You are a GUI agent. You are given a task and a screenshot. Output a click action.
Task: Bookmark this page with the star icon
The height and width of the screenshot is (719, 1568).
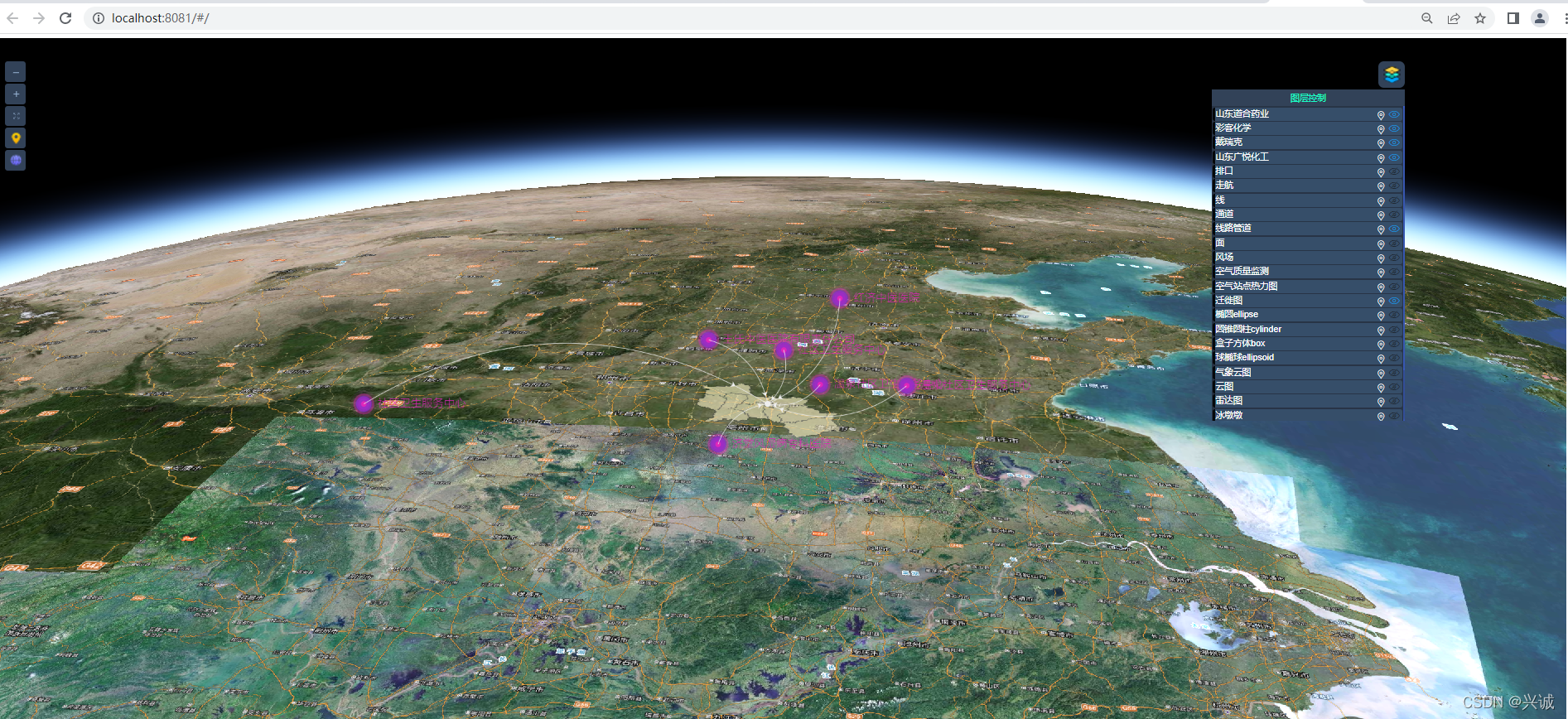tap(1480, 18)
